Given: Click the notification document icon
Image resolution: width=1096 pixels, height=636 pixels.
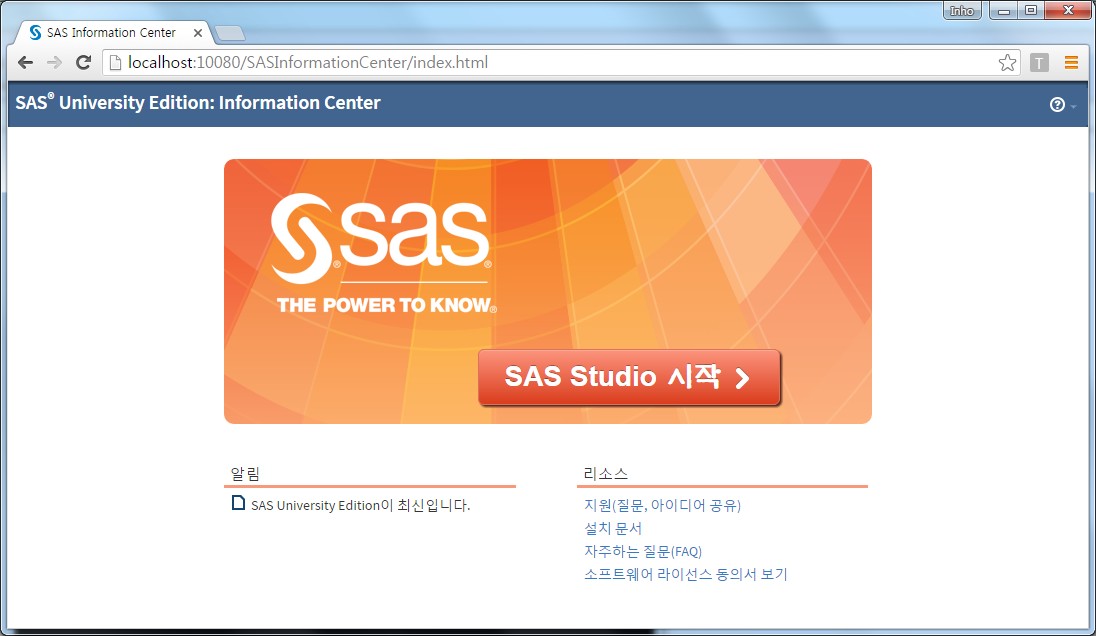Looking at the screenshot, I should point(238,503).
